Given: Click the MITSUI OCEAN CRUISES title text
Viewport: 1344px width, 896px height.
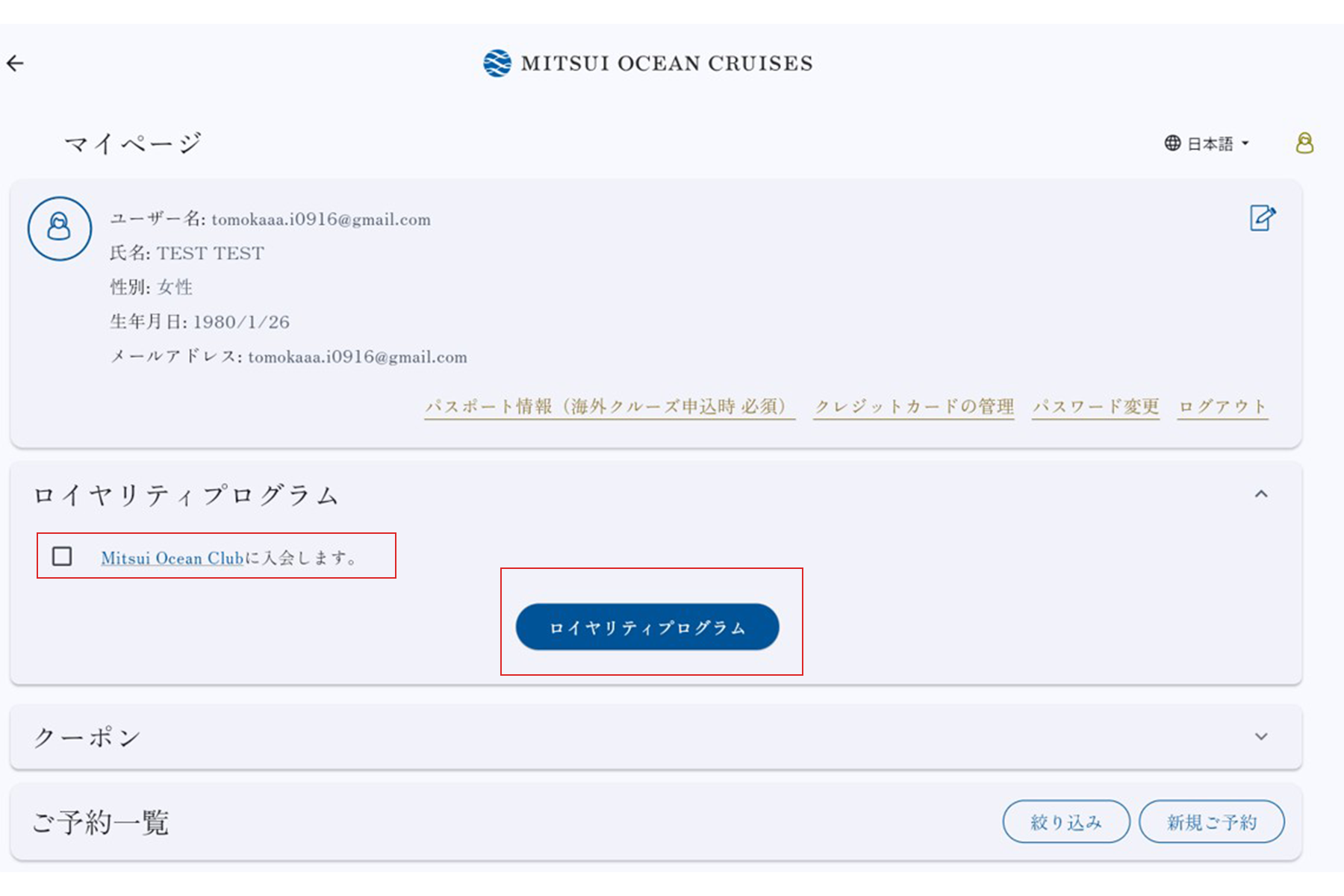Looking at the screenshot, I should (667, 63).
